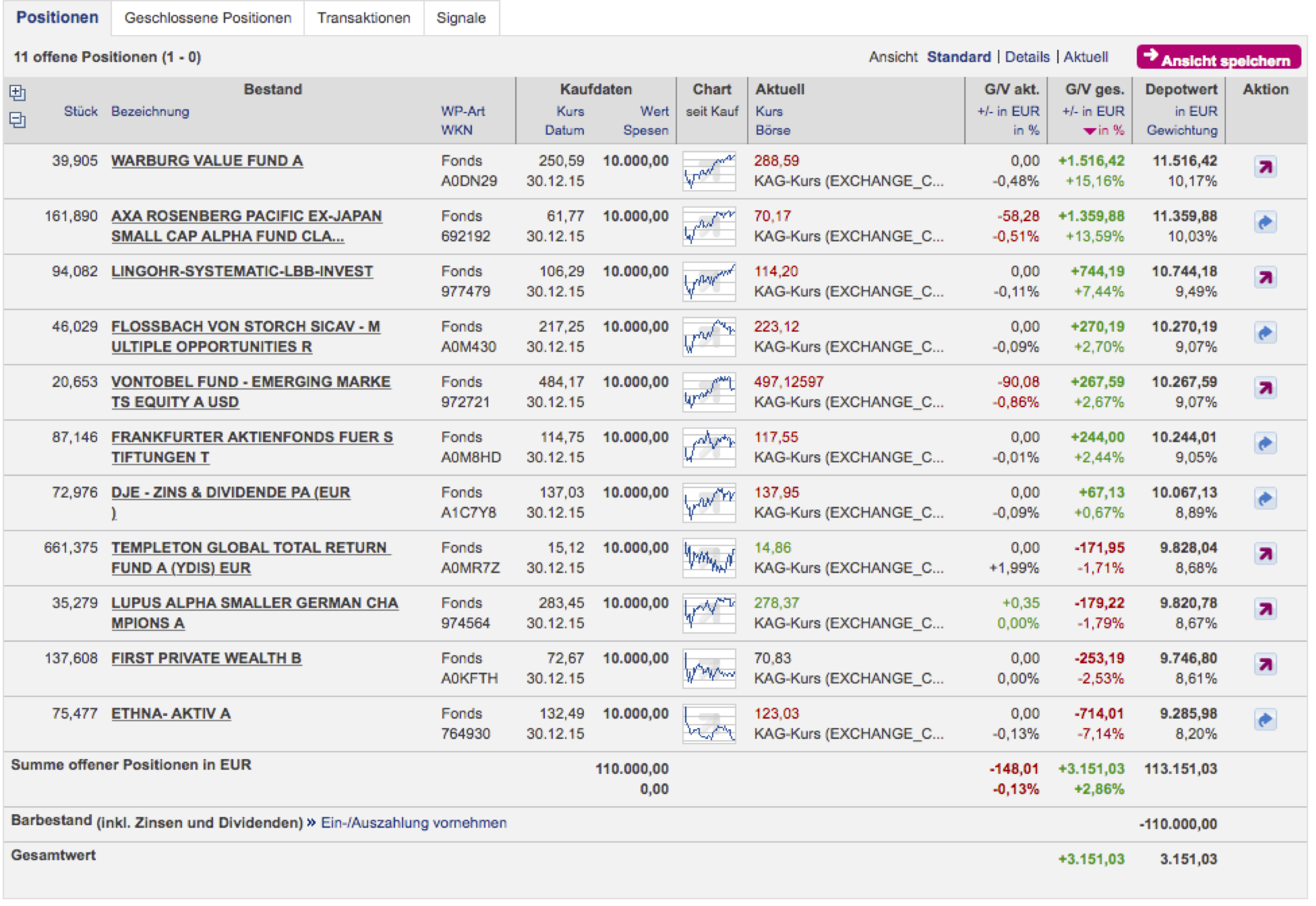
Task: Click the blue action icon for DJE Zins & Dividende
Action: 1265,499
